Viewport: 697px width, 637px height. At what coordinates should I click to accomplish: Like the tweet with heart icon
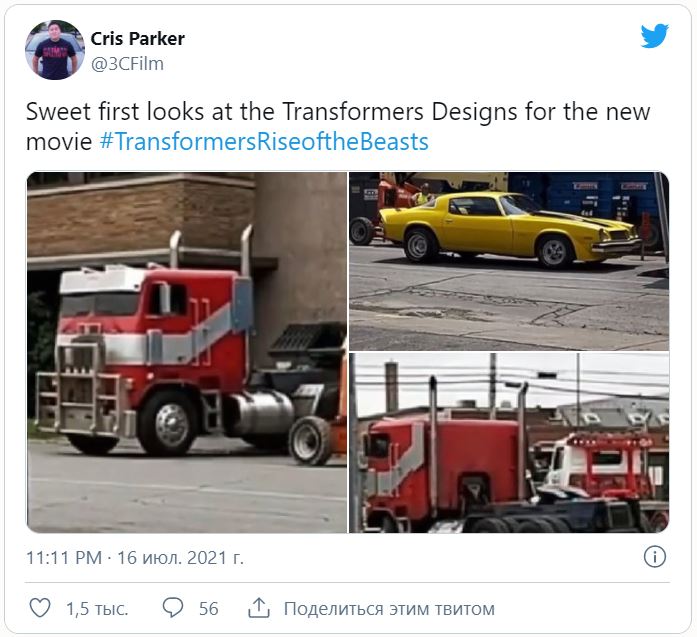40,608
